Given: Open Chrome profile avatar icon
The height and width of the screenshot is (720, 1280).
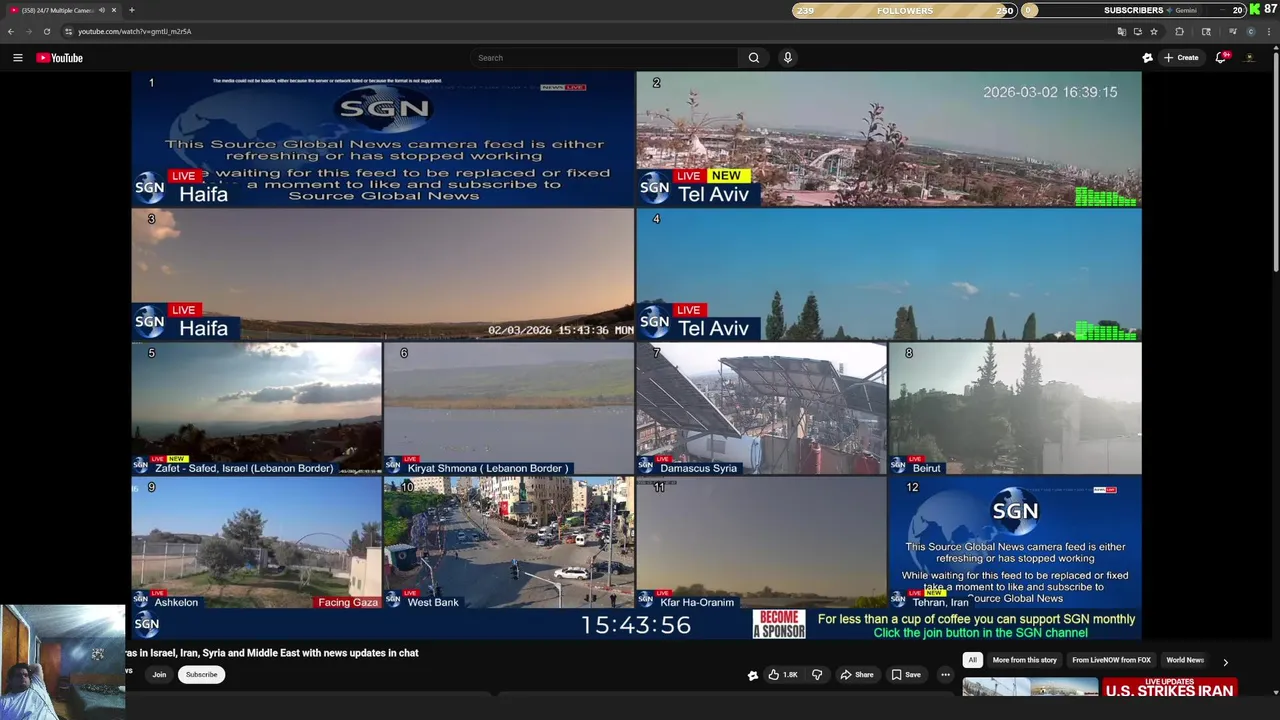Looking at the screenshot, I should 1250,31.
